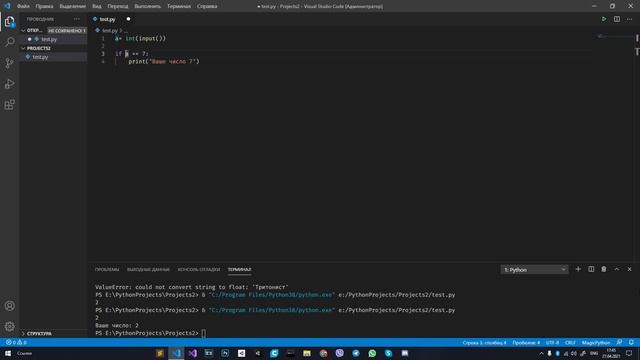The width and height of the screenshot is (640, 360).
Task: Open notifications bell in status bar
Action: 631,342
